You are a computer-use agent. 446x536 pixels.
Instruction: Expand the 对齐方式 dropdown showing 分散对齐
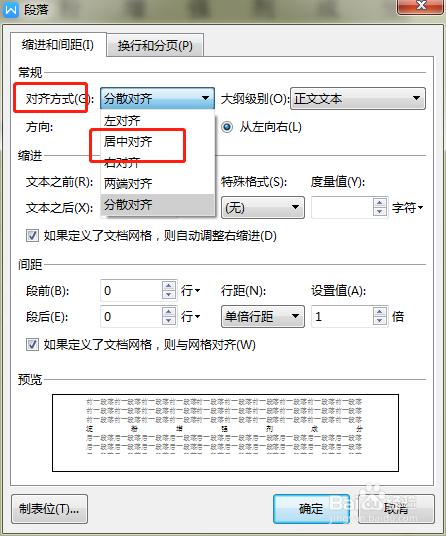coord(157,98)
